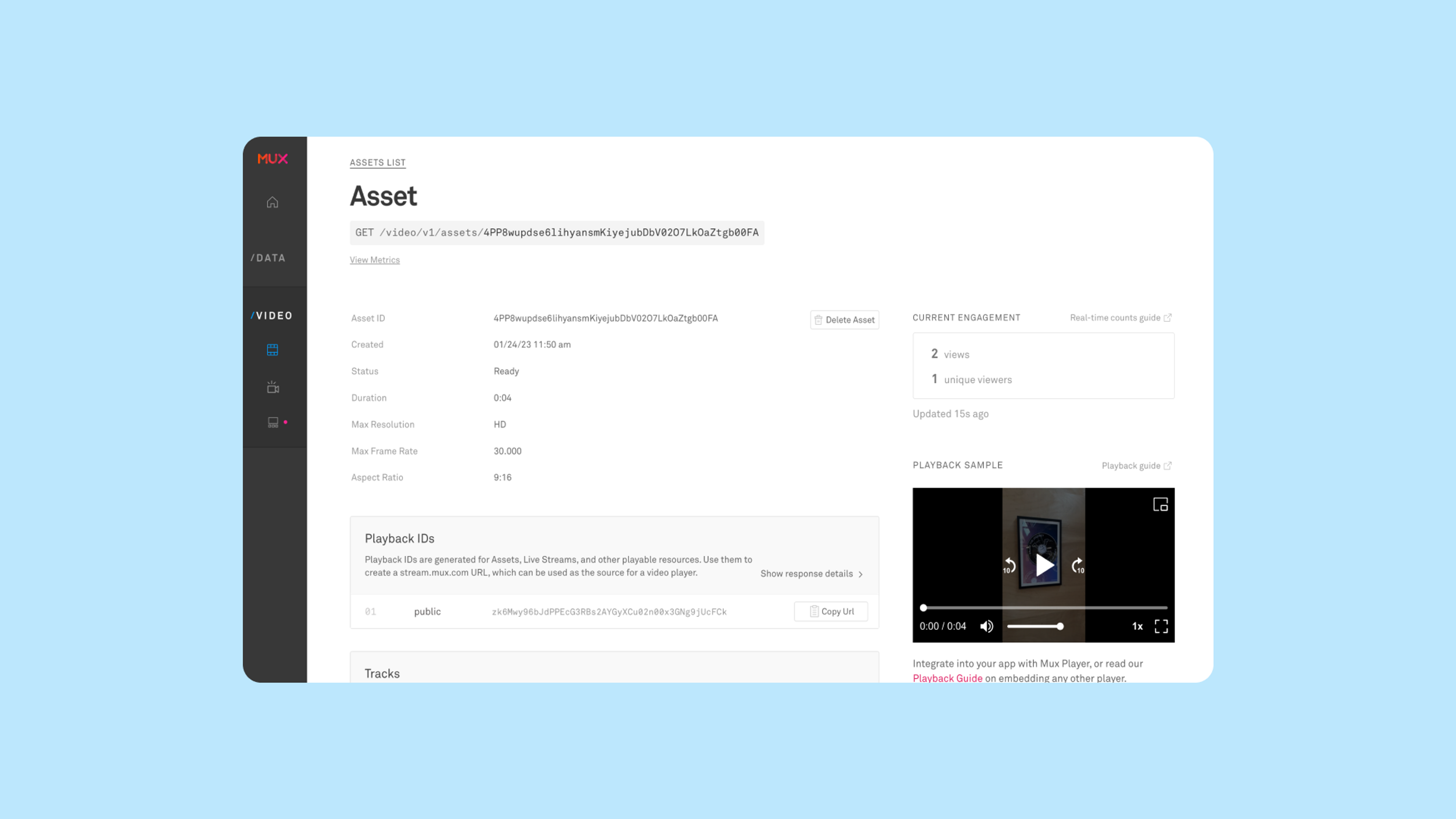1456x819 pixels.
Task: Expand the Tracks section below Playback IDs
Action: 614,673
